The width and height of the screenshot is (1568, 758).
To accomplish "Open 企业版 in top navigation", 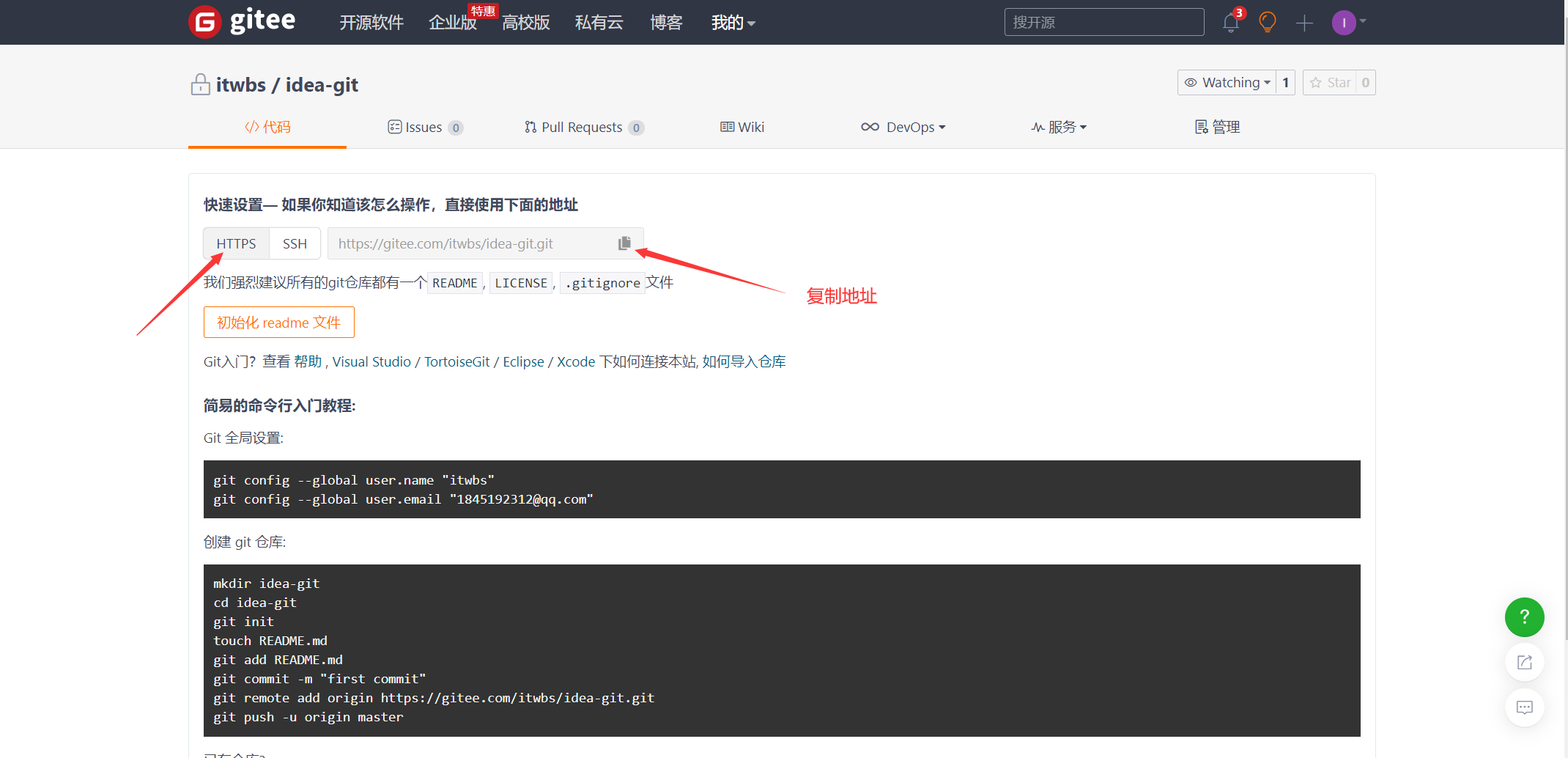I will click(452, 23).
